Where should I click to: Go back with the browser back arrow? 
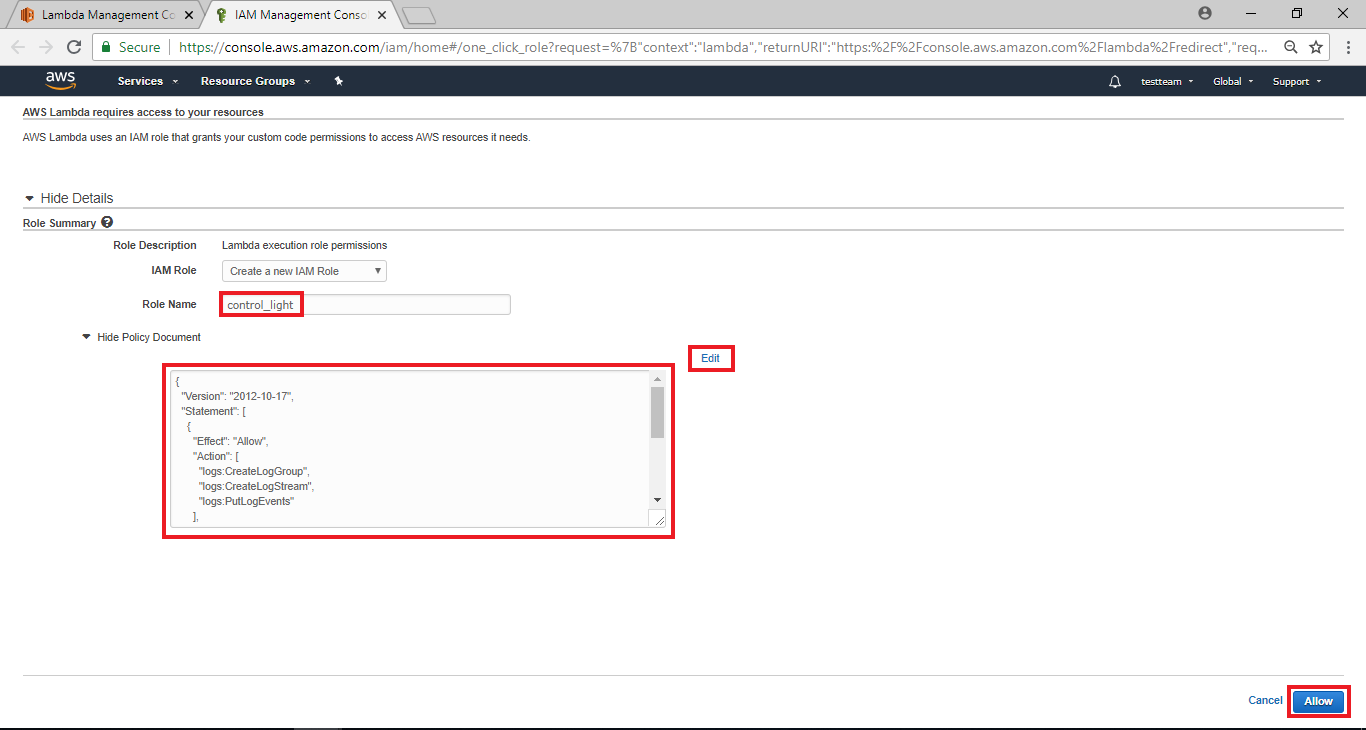tap(18, 47)
